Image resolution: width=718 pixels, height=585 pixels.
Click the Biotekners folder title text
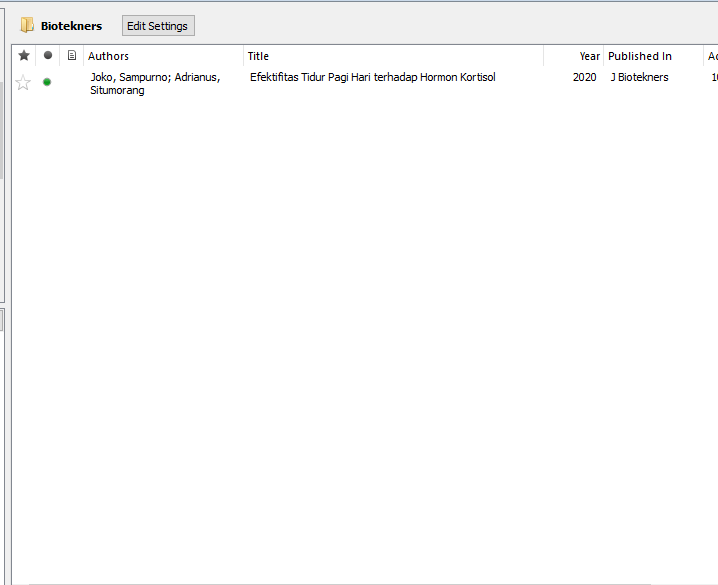(x=71, y=26)
